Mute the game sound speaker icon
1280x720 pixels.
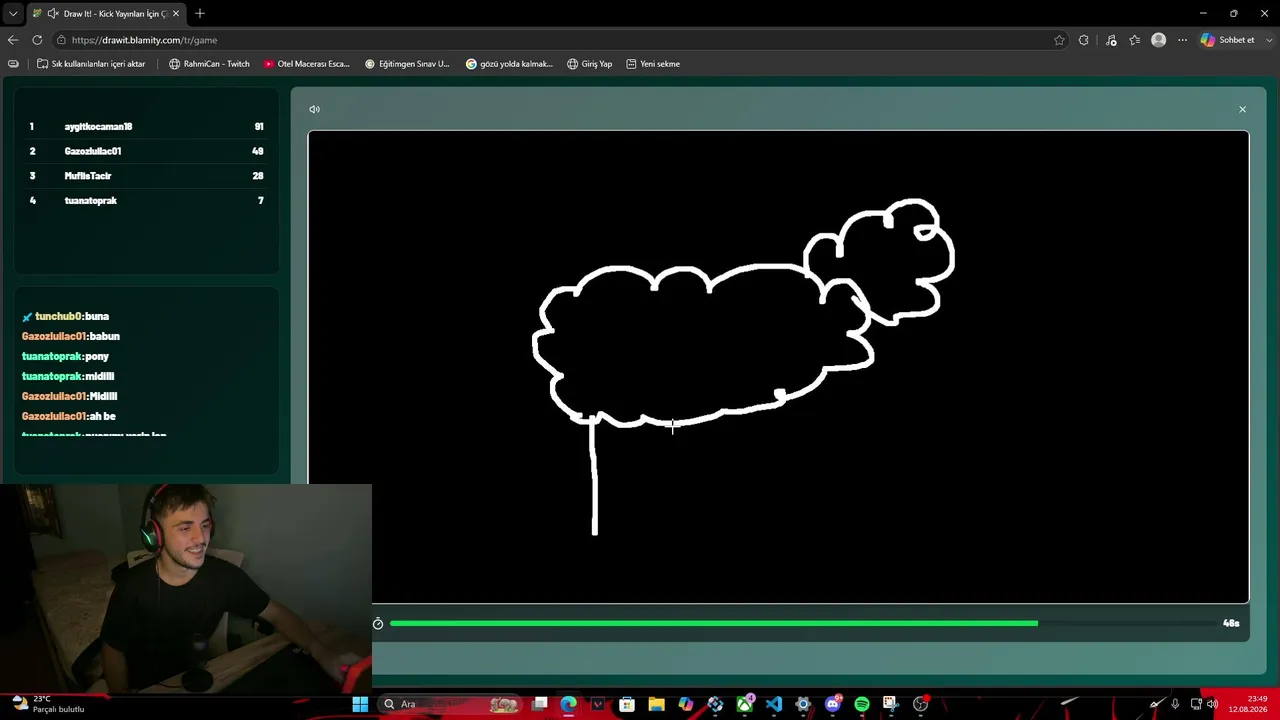314,109
